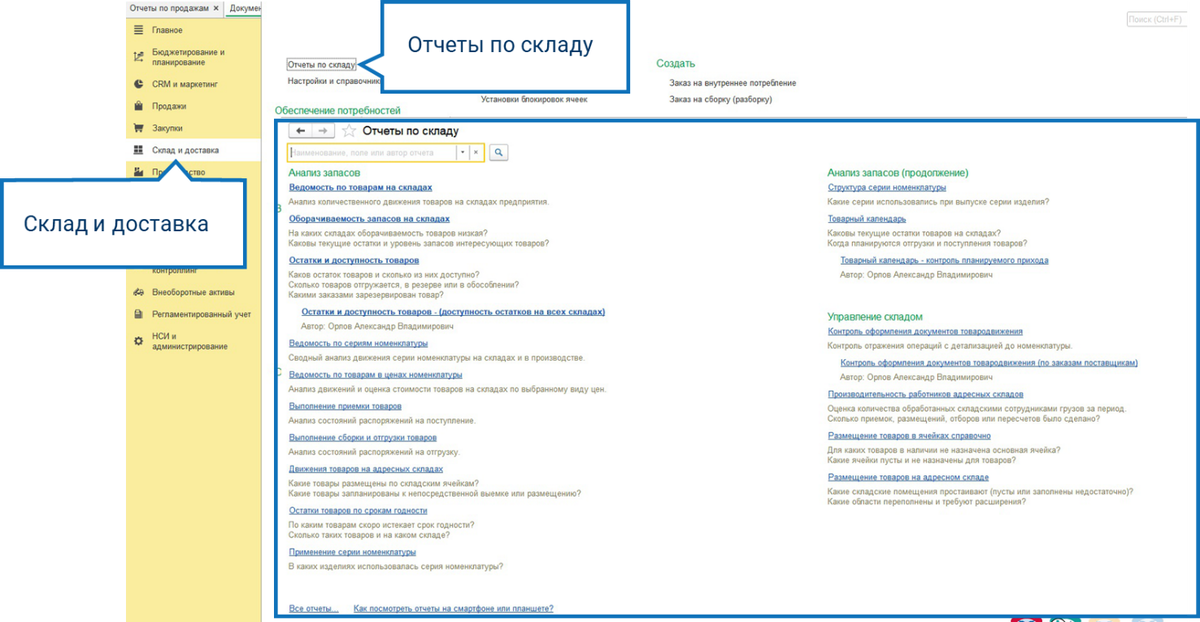Click the Обеспечение потребностей heading
This screenshot has width=1200, height=622.
pyautogui.click(x=337, y=110)
